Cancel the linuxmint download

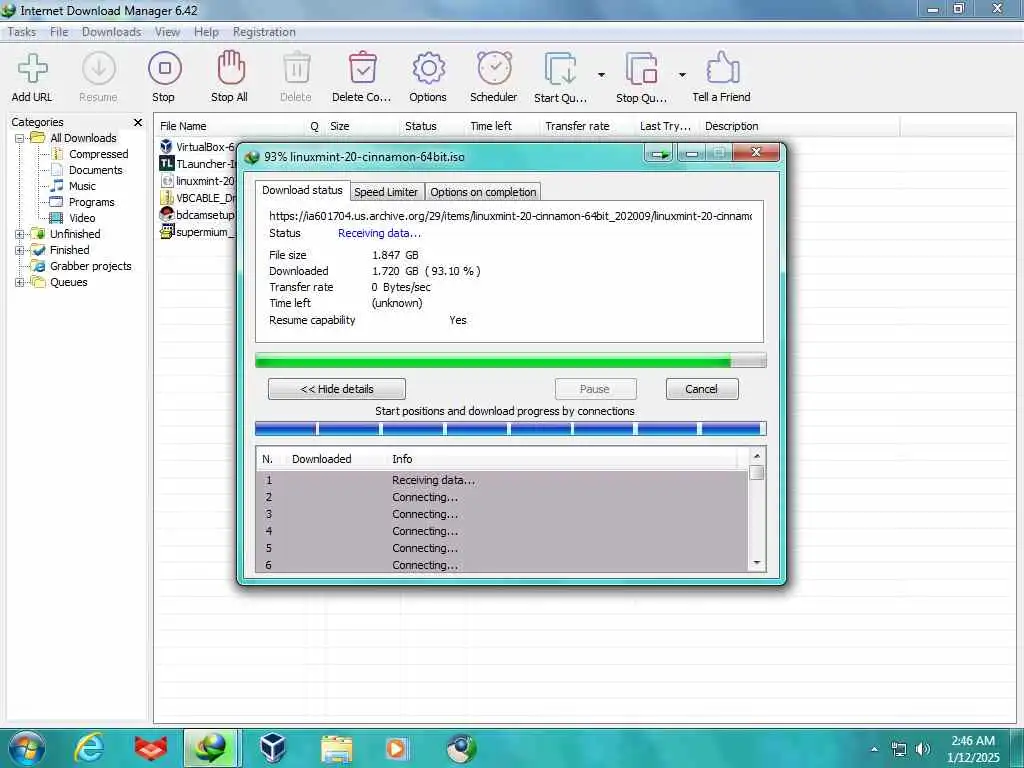pos(702,389)
